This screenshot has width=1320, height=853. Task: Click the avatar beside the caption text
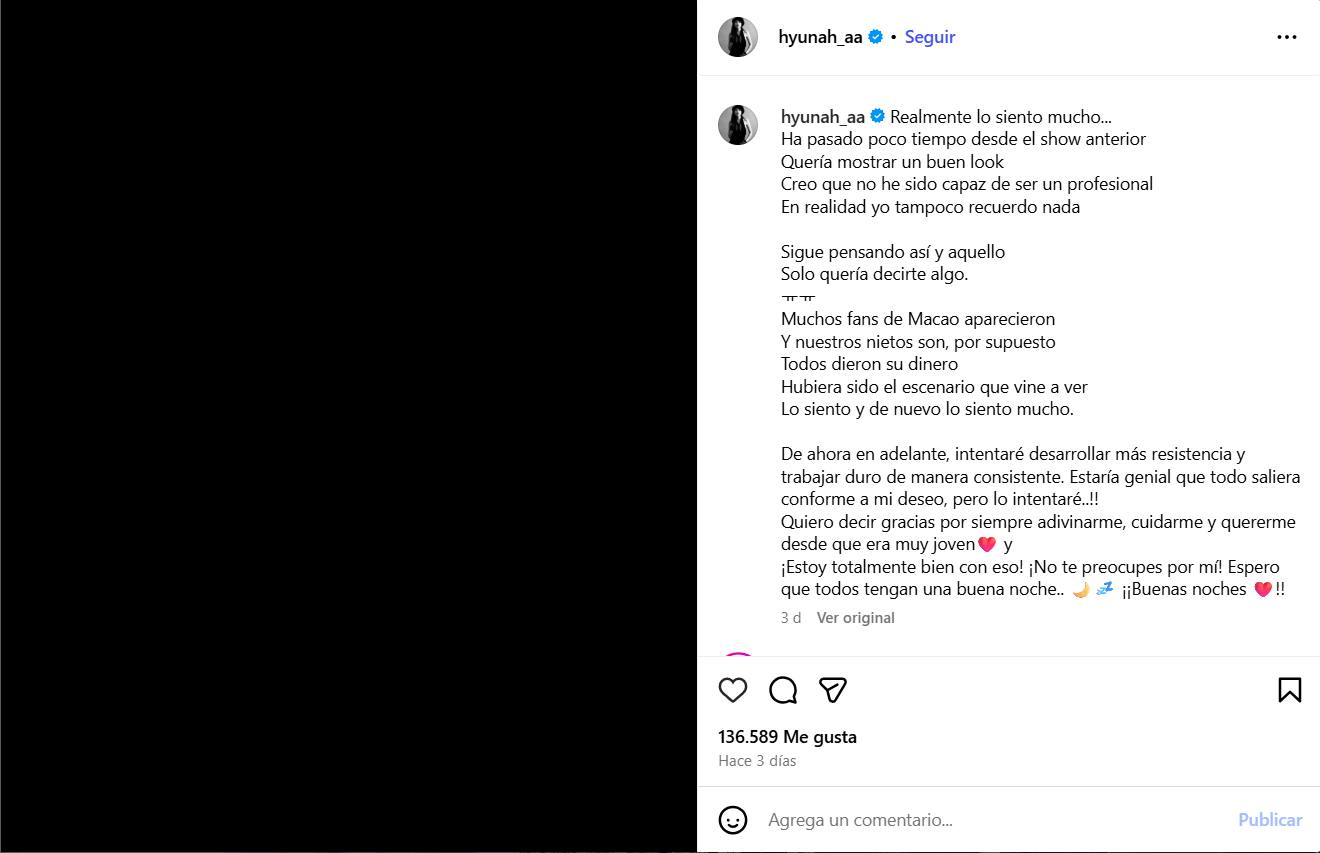click(x=738, y=125)
